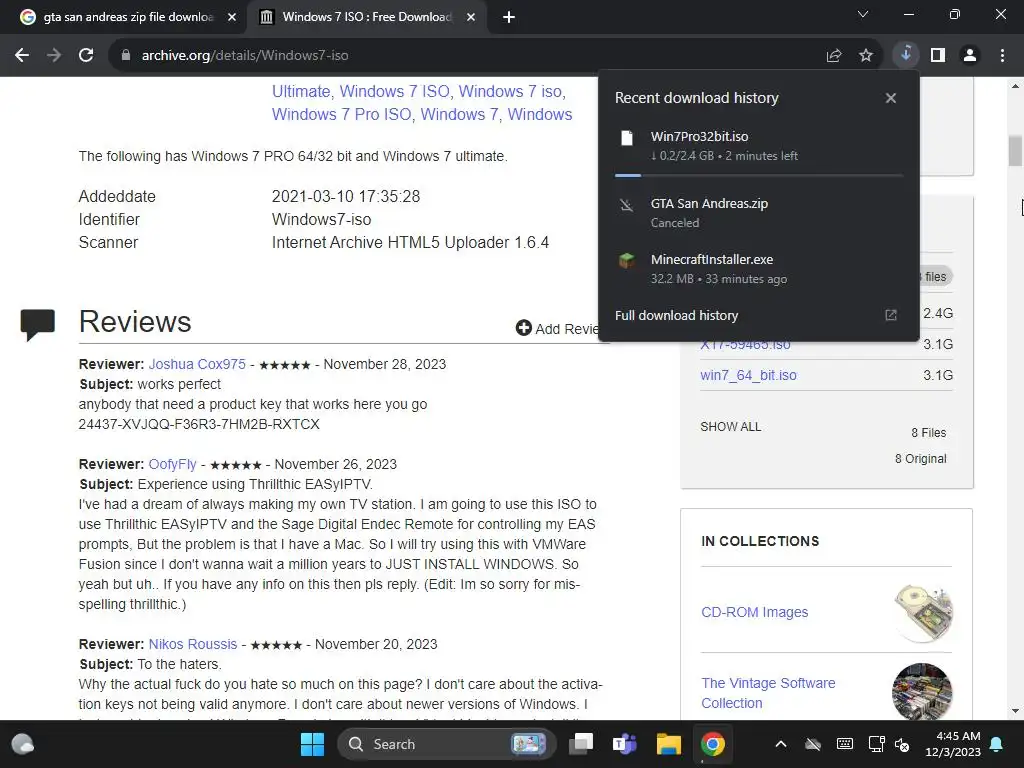The image size is (1024, 768).
Task: Bookmark this page with the star
Action: click(866, 56)
